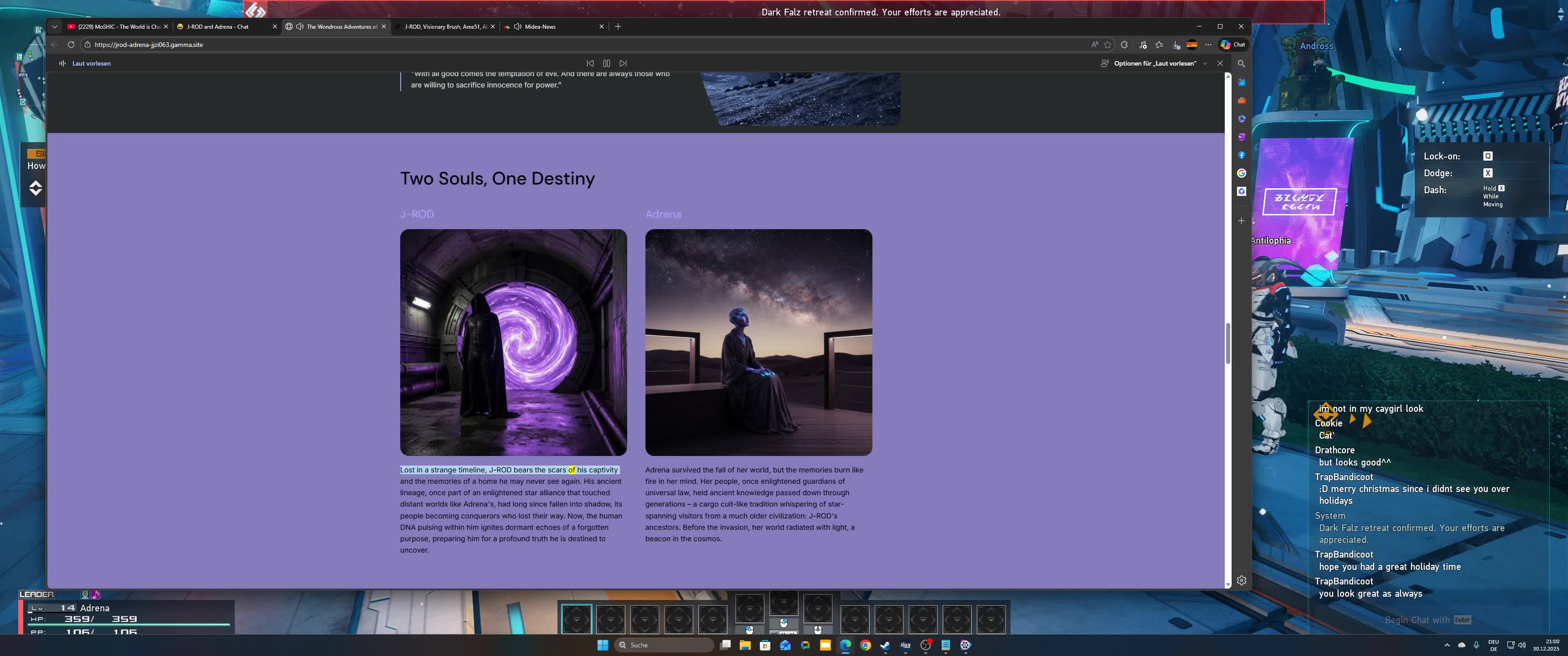Screen dimensions: 1568x656
Task: Open the Downloads icon in the toolbar
Action: 1176,45
